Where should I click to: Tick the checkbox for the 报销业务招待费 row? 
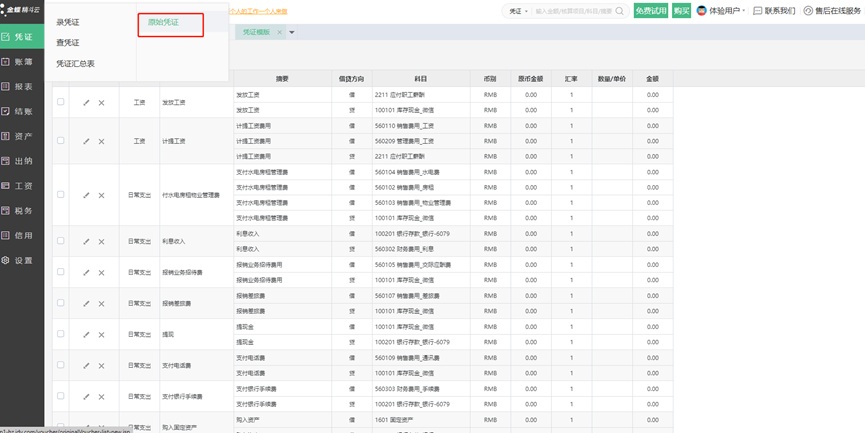coord(61,272)
